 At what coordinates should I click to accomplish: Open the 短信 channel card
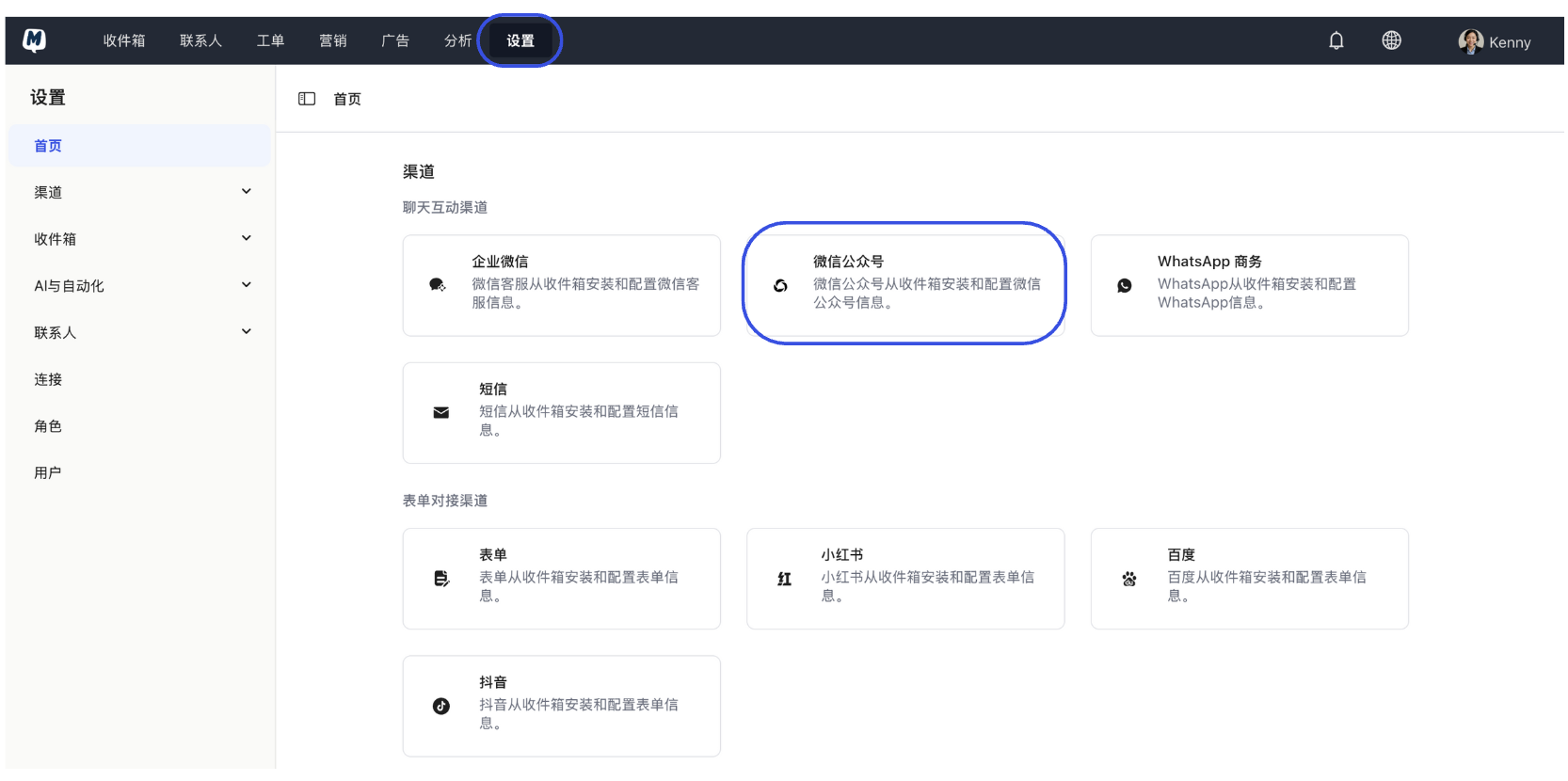point(562,413)
